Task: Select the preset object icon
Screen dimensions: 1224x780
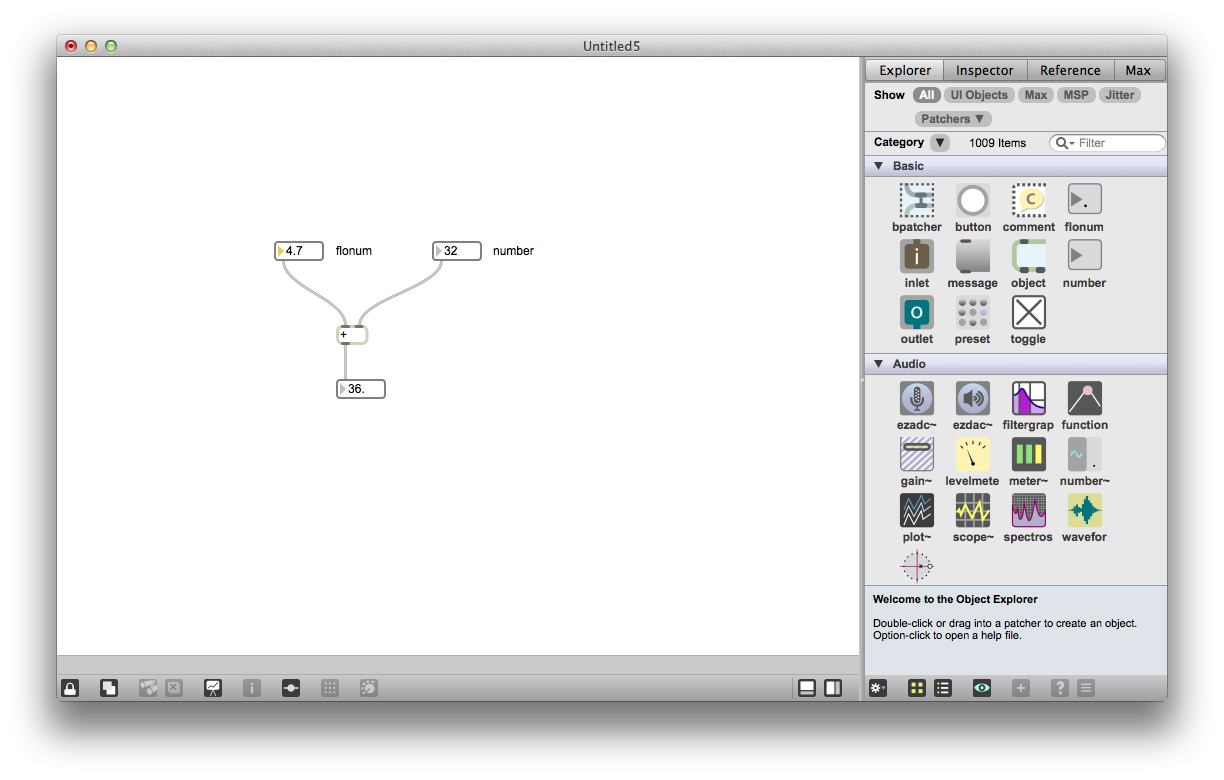Action: [x=973, y=312]
